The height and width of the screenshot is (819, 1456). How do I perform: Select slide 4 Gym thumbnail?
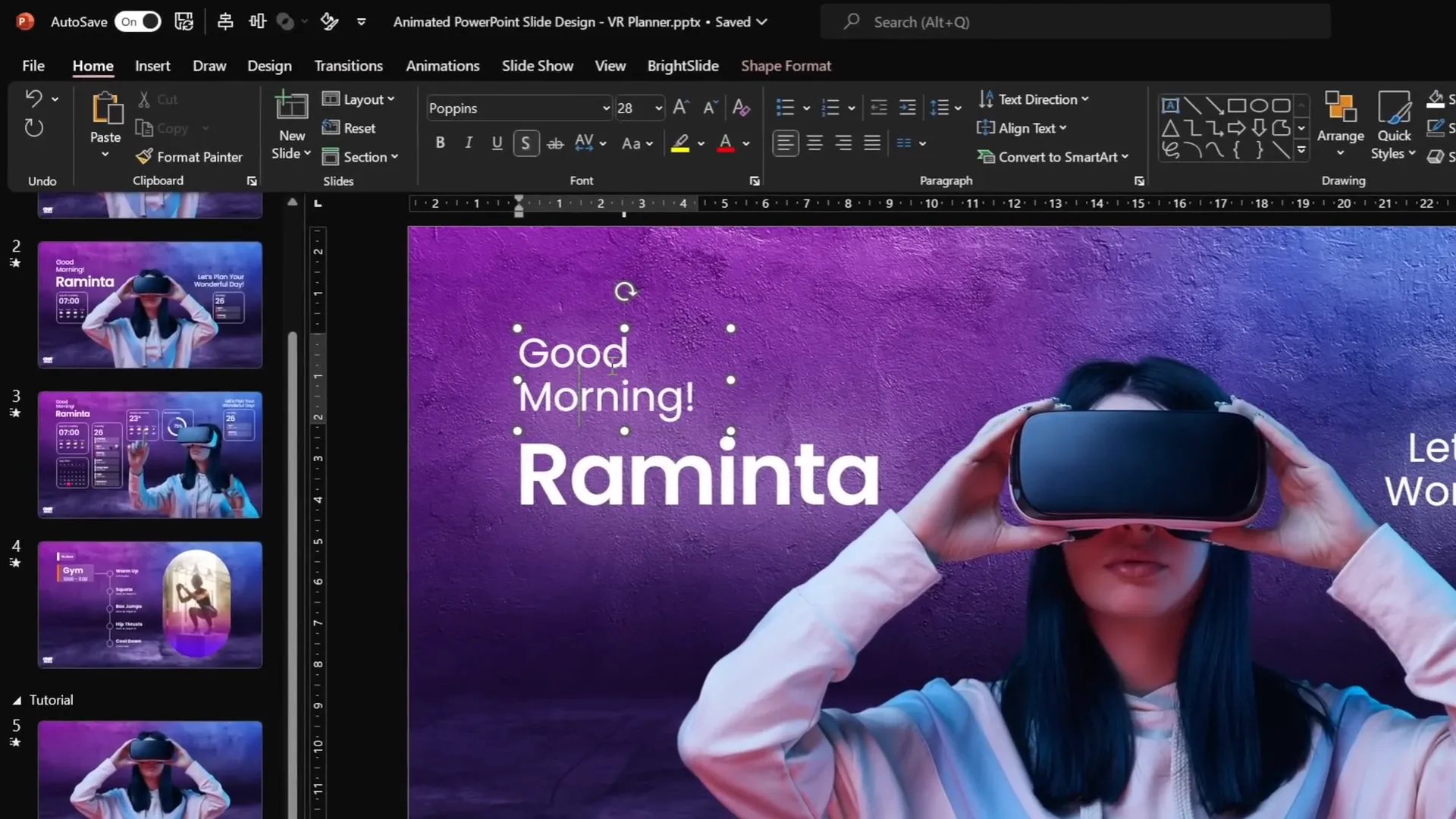[x=150, y=604]
